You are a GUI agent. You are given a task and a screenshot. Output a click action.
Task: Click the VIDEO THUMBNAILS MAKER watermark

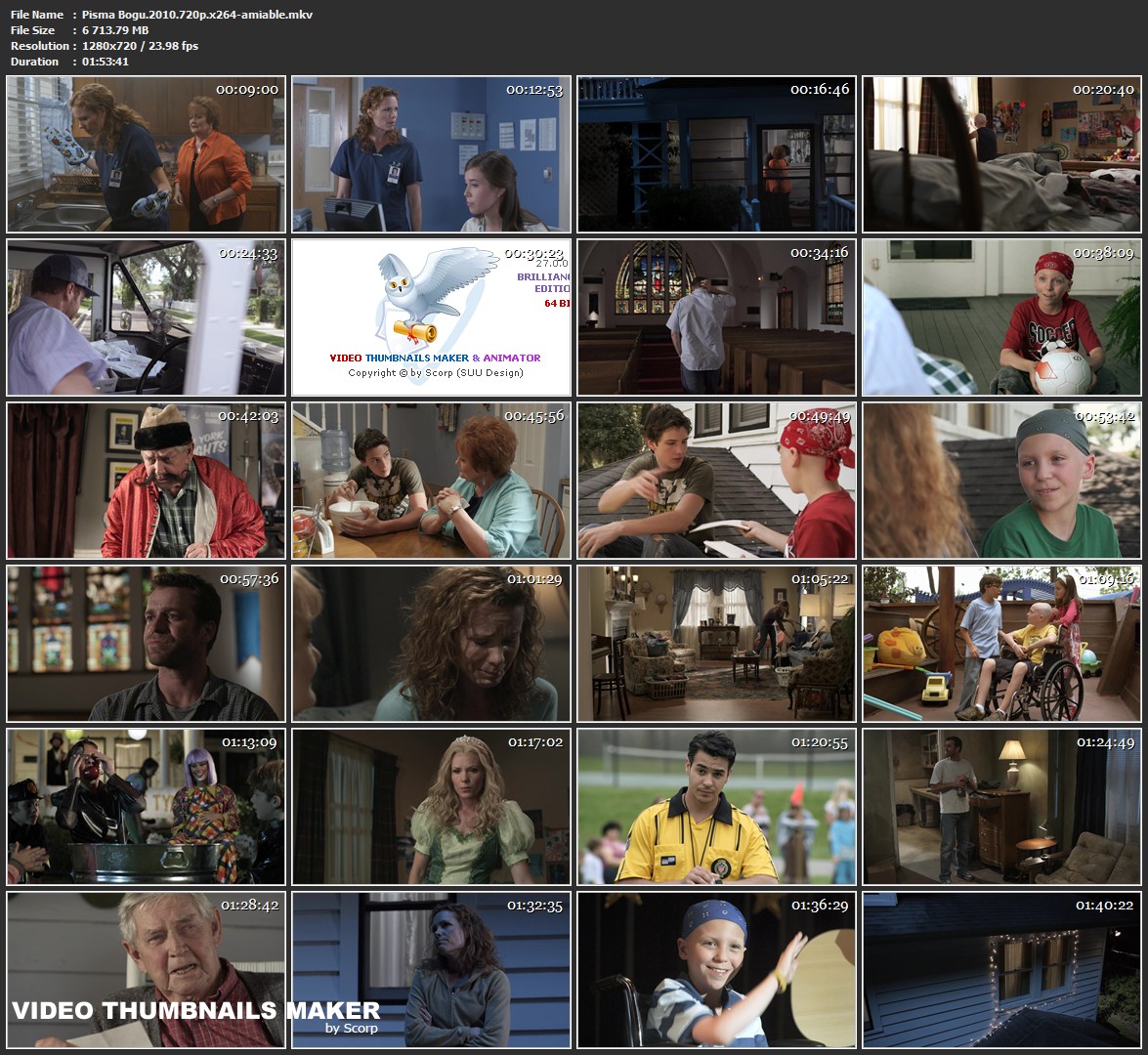point(195,1010)
